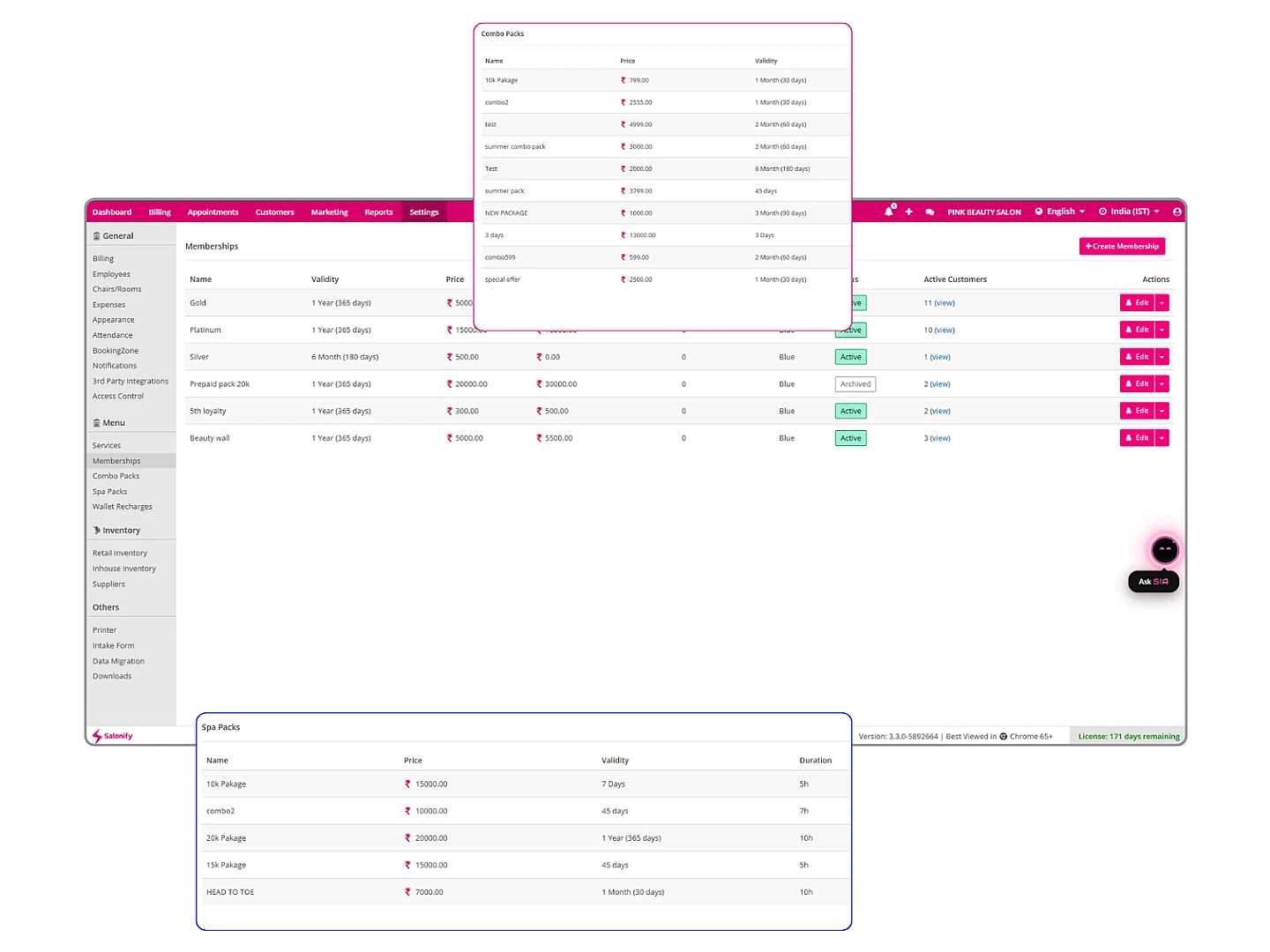Open the user profile icon

click(x=1177, y=212)
